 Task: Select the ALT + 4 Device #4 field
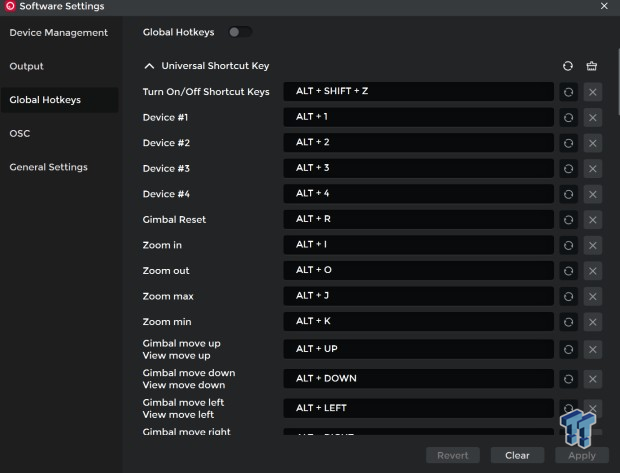coord(418,193)
